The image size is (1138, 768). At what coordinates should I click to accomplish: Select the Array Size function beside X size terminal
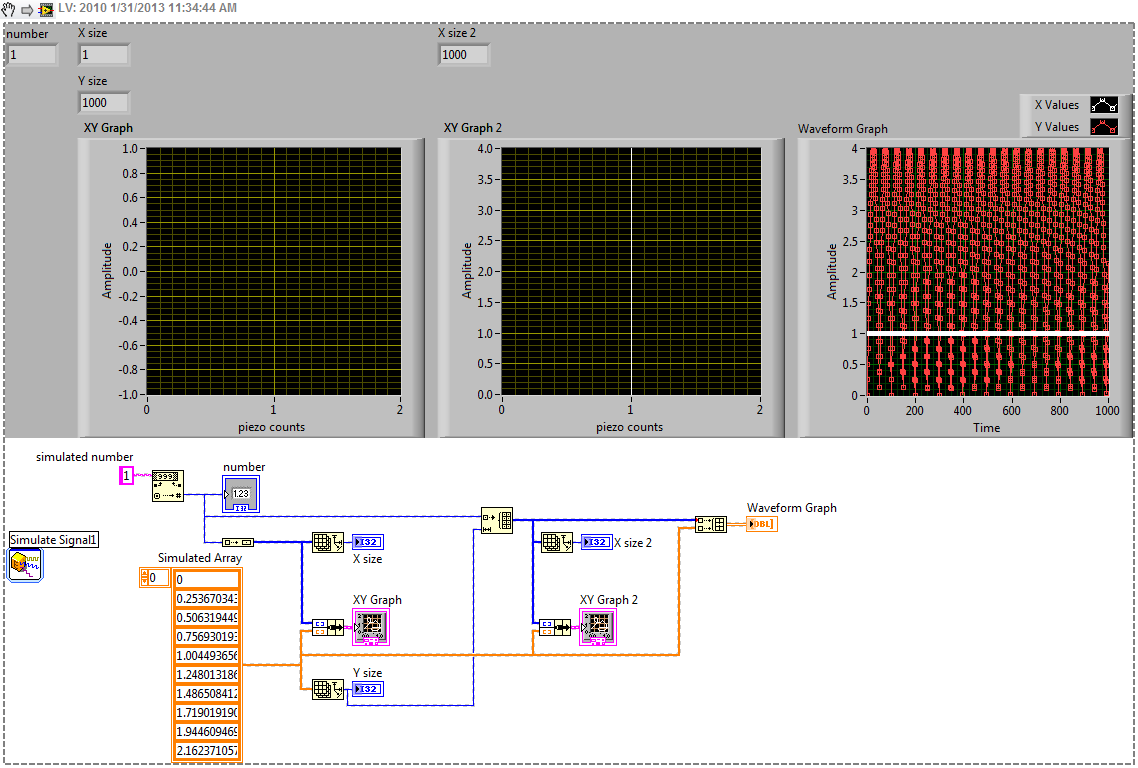[x=327, y=542]
